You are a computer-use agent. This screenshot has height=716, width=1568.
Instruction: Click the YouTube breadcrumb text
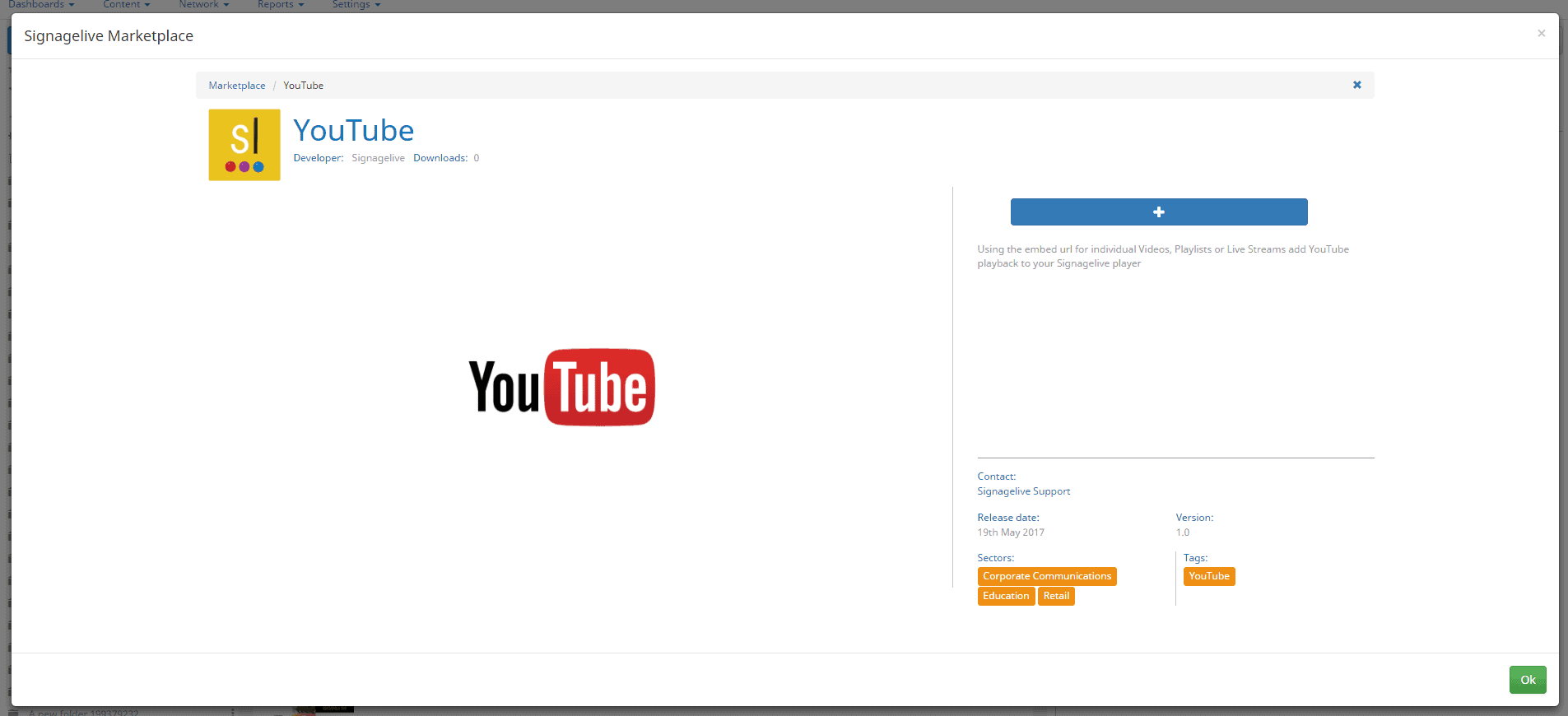point(304,86)
